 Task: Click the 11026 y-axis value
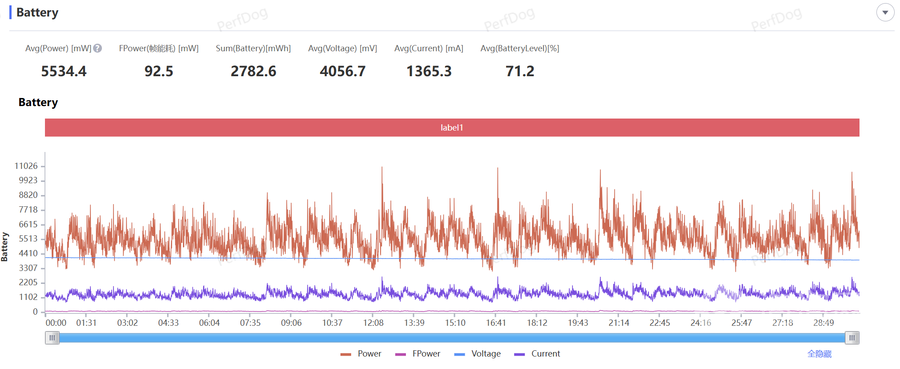(x=26, y=166)
